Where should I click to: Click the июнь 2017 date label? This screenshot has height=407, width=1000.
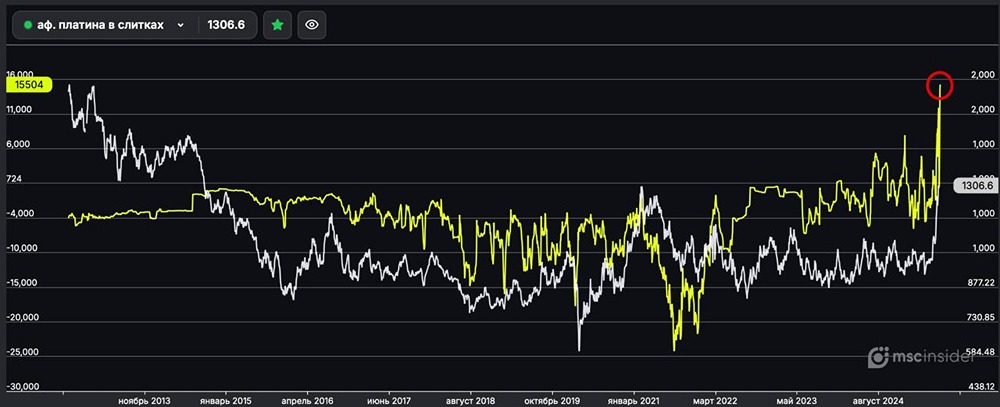(389, 401)
